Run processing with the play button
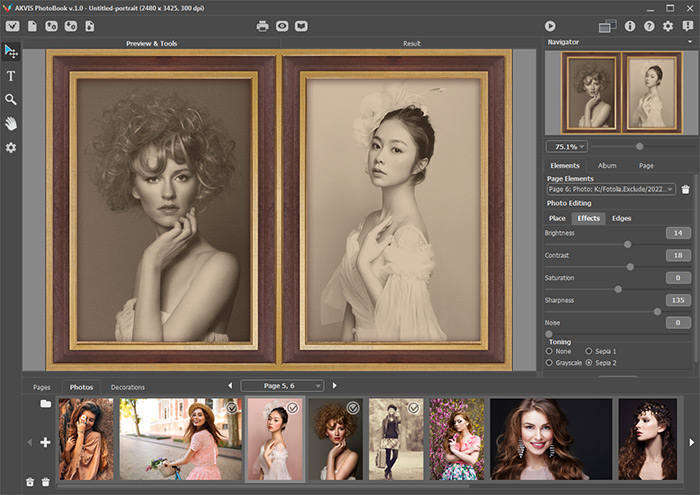Screen dimensions: 700x495 coord(550,26)
